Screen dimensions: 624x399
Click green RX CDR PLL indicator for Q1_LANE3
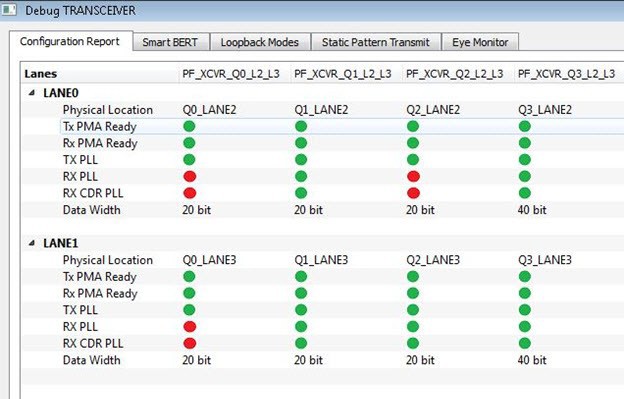point(301,343)
